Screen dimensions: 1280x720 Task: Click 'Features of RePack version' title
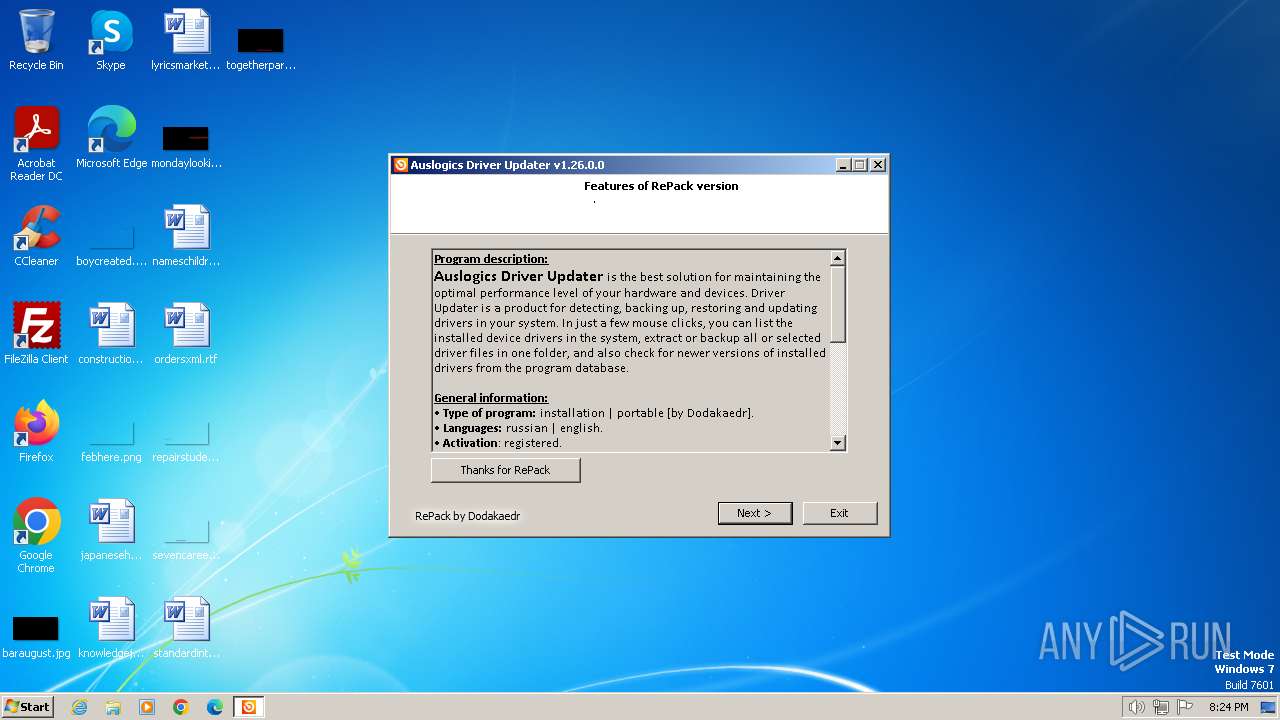[661, 186]
